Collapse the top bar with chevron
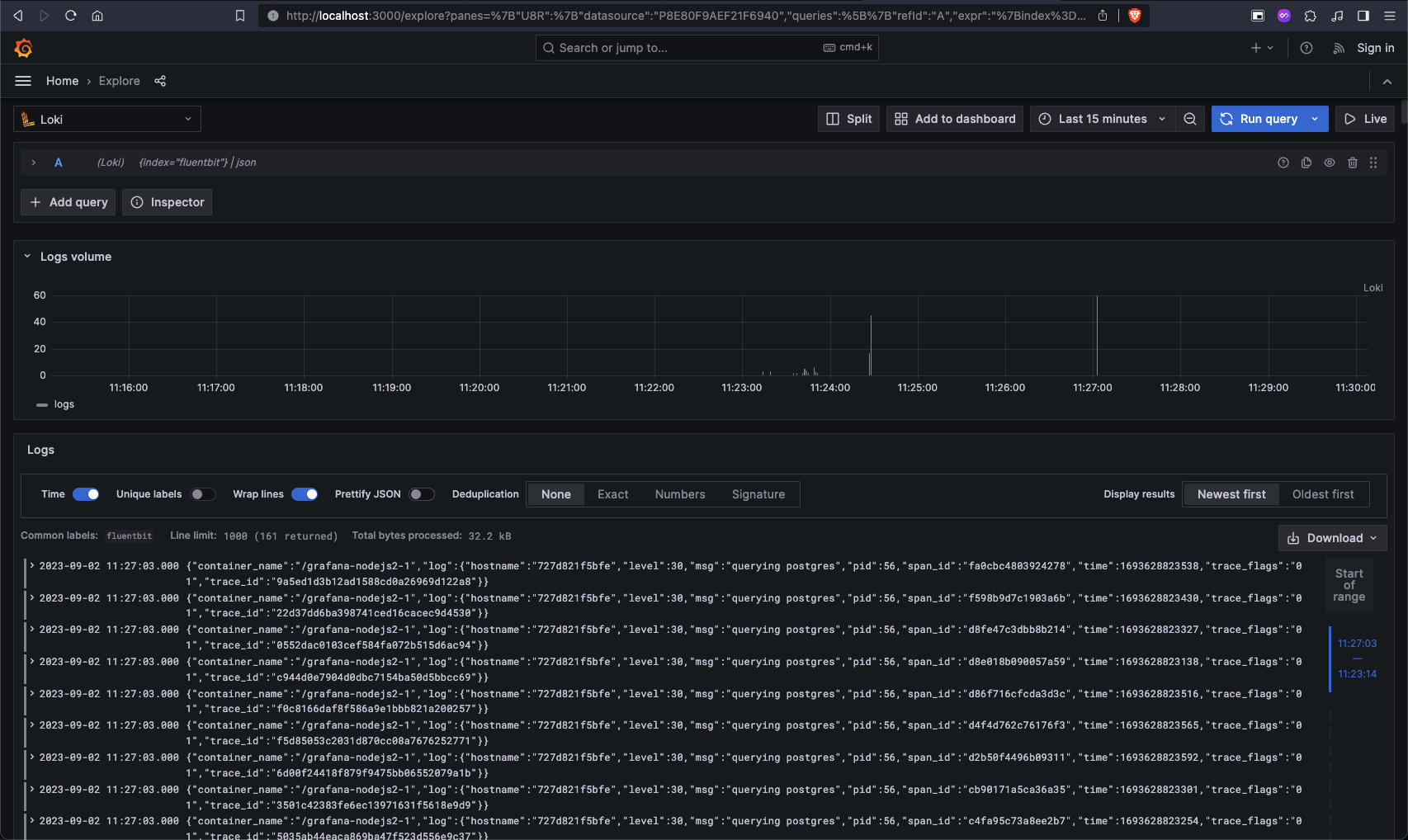The height and width of the screenshot is (840, 1408). click(x=1387, y=82)
